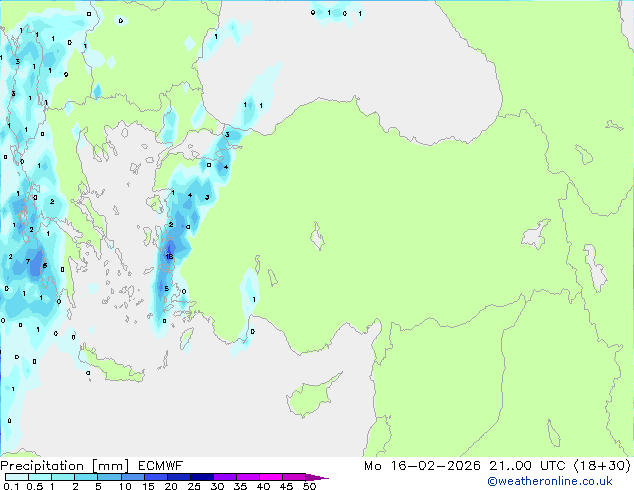The height and width of the screenshot is (490, 634).
Task: Select legend swatch between 45 and 50
Action: click(x=294, y=477)
